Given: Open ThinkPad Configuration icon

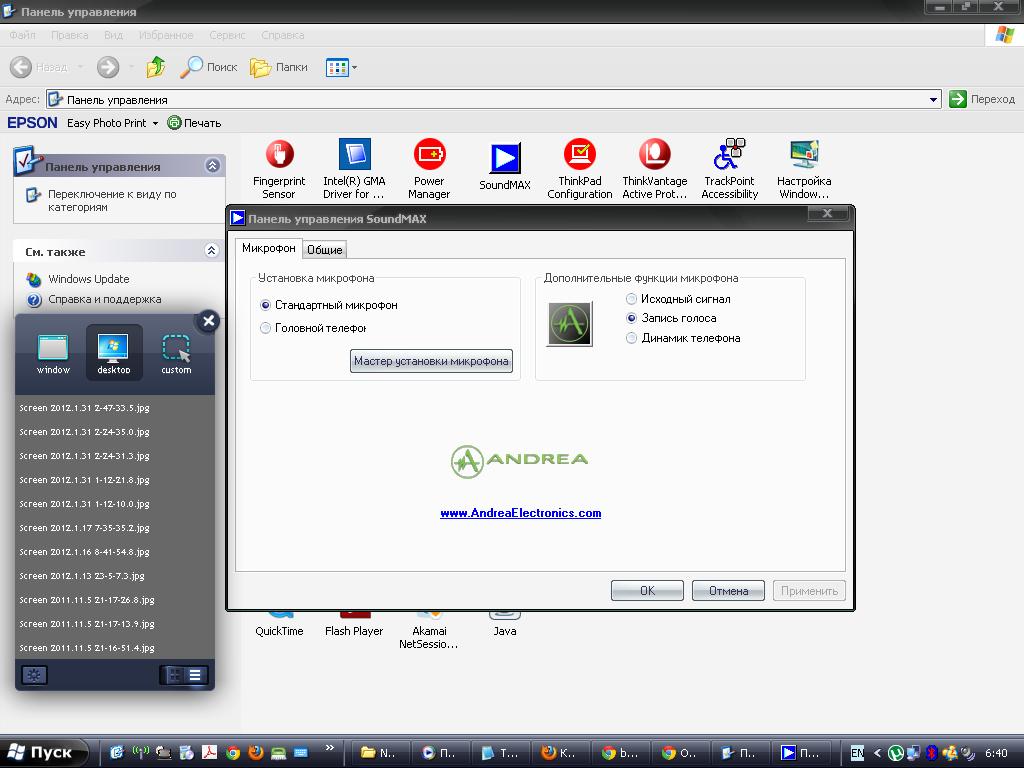Looking at the screenshot, I should pyautogui.click(x=579, y=168).
